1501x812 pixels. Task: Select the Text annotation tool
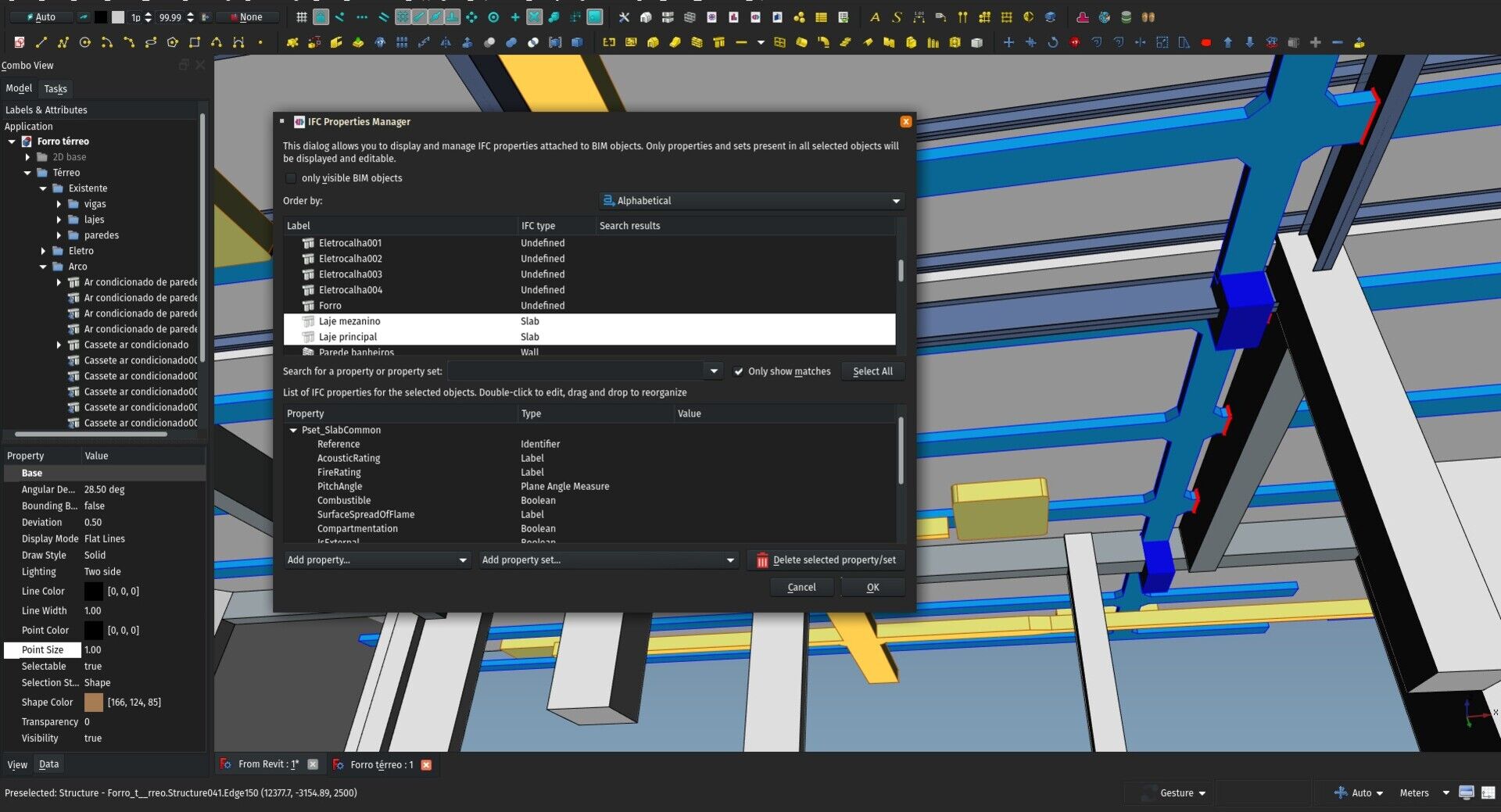click(x=875, y=16)
